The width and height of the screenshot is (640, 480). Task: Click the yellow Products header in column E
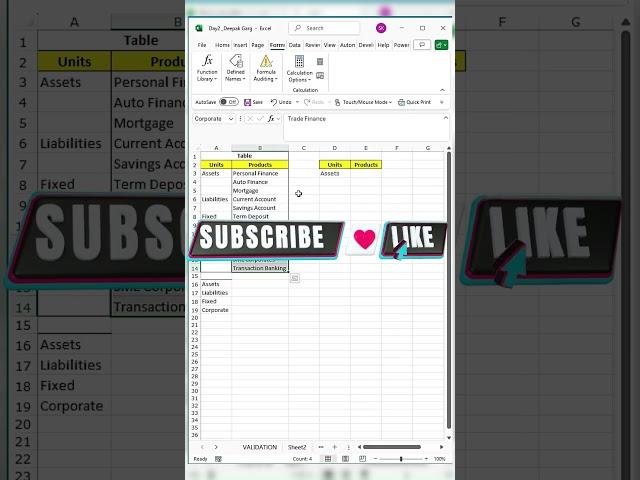coord(366,165)
